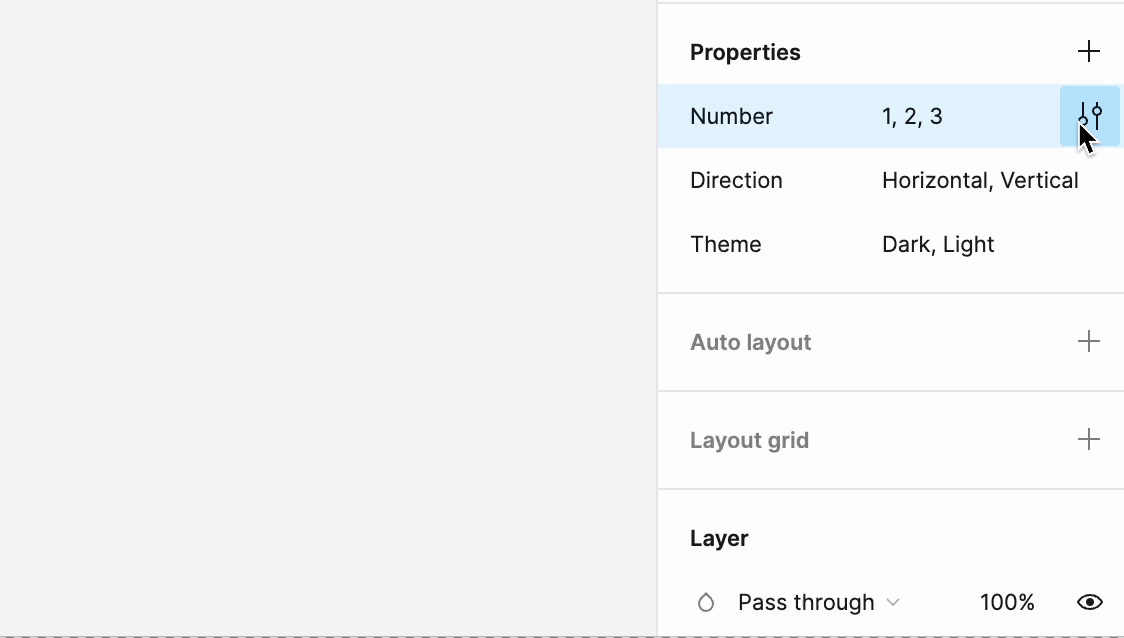Open edit property settings for Number
Image resolution: width=1124 pixels, height=638 pixels.
coord(1090,116)
